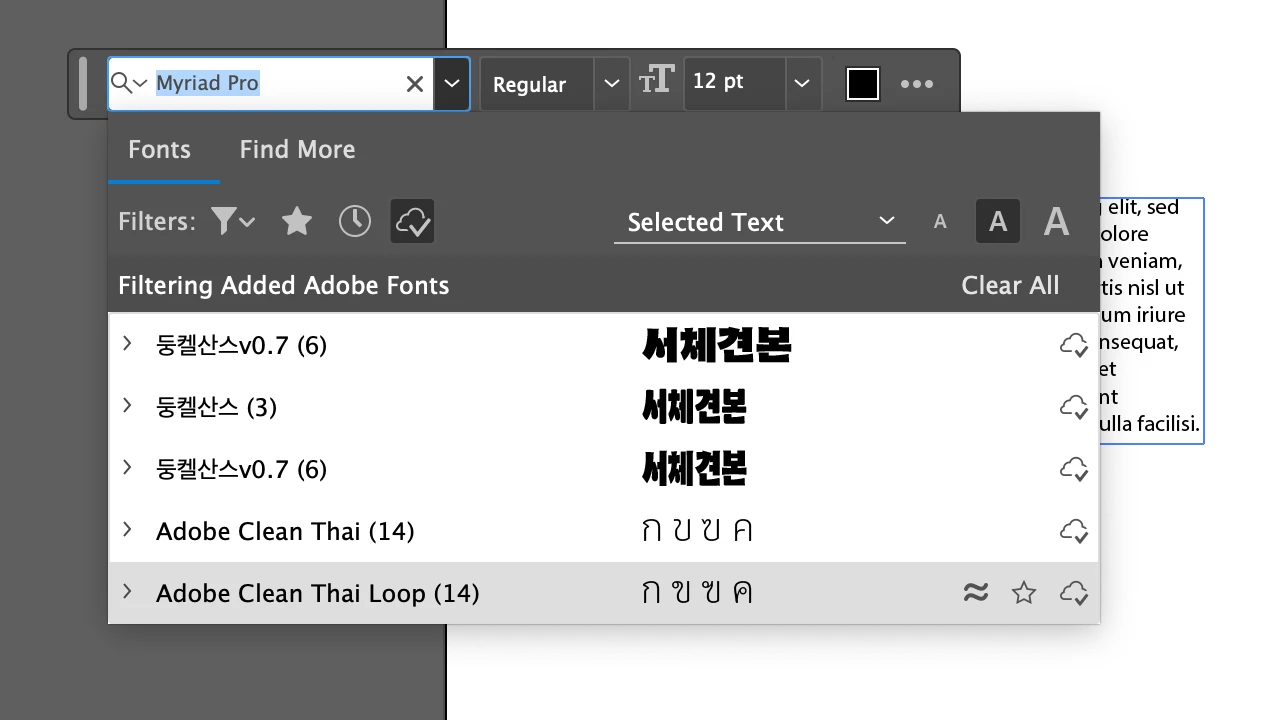Screen dimensions: 1286x720
Task: Click the 12 pt font size field
Action: click(734, 84)
